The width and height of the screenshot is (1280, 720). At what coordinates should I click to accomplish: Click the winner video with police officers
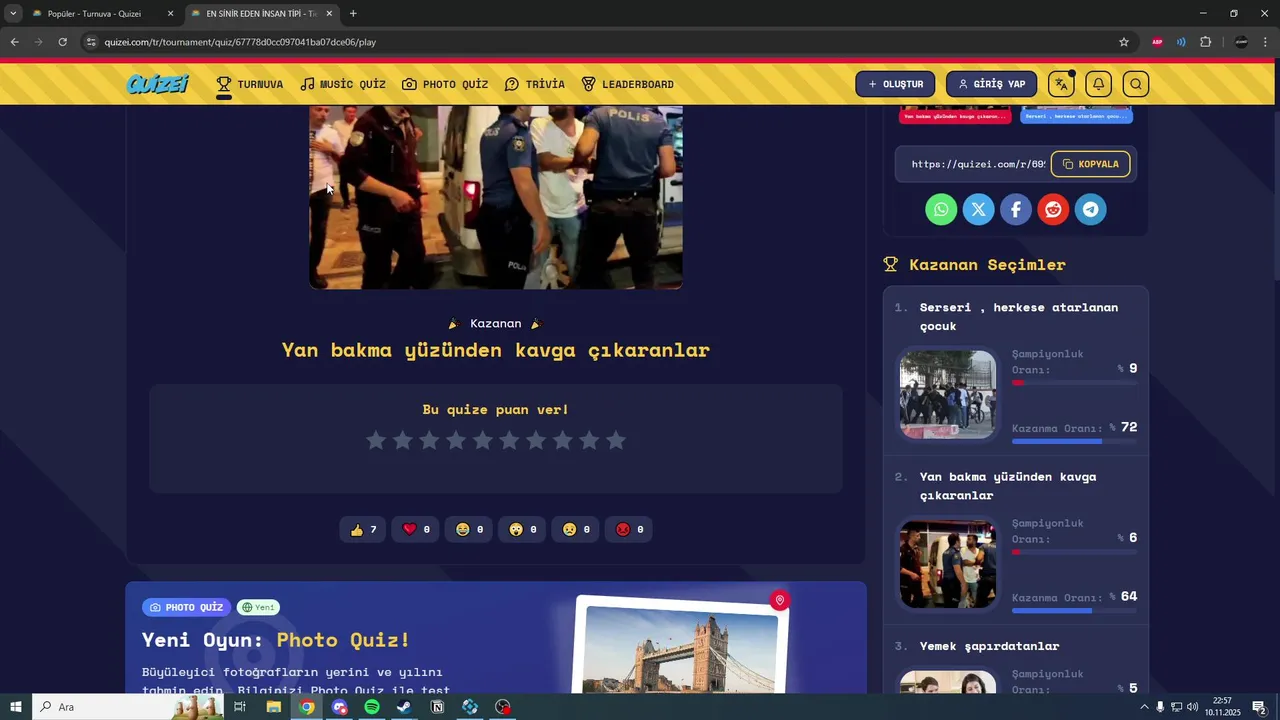496,197
